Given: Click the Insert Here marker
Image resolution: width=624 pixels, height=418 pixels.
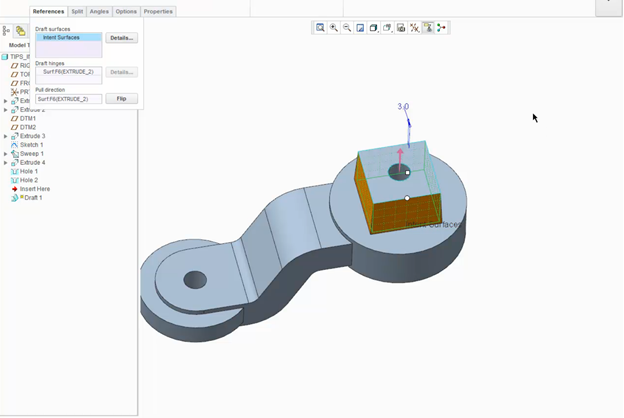Looking at the screenshot, I should (x=35, y=189).
